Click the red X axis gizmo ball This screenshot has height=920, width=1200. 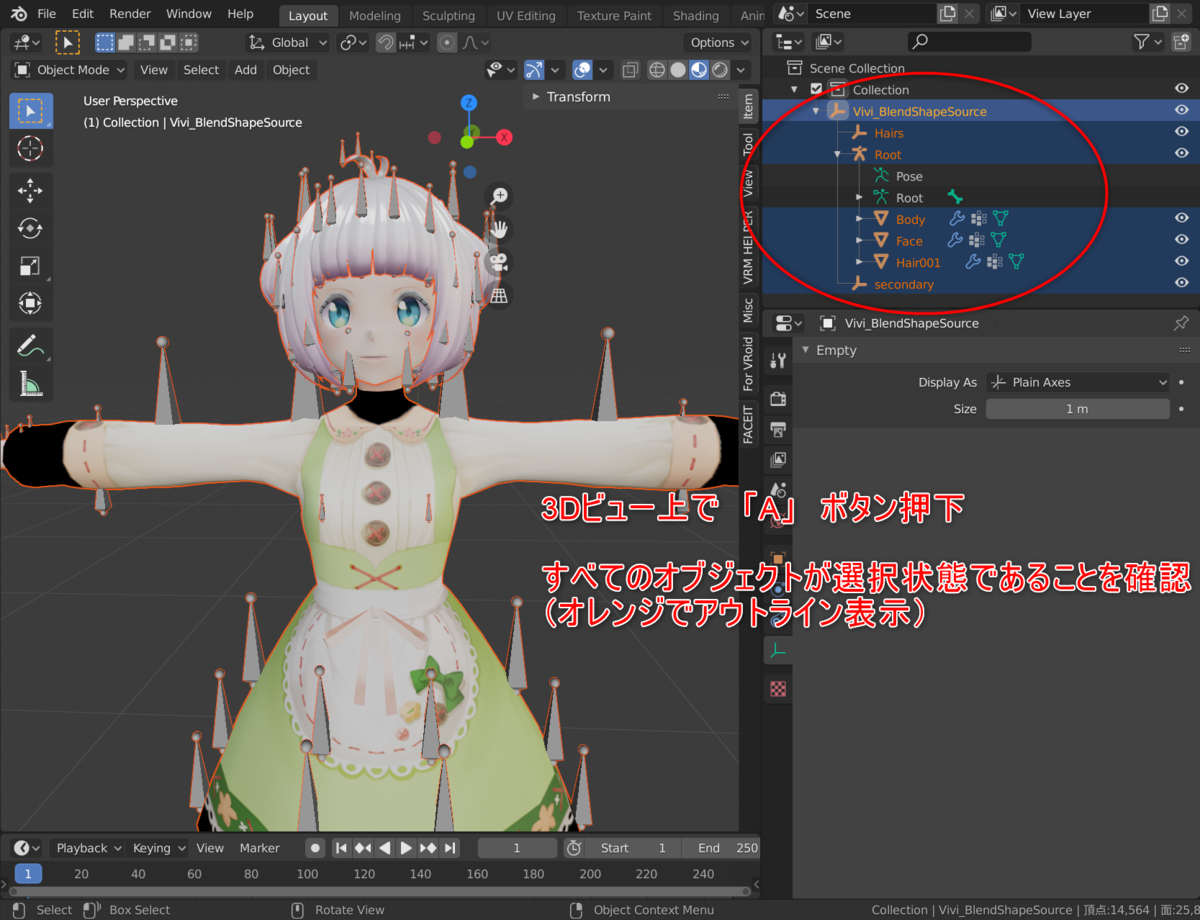[x=504, y=137]
